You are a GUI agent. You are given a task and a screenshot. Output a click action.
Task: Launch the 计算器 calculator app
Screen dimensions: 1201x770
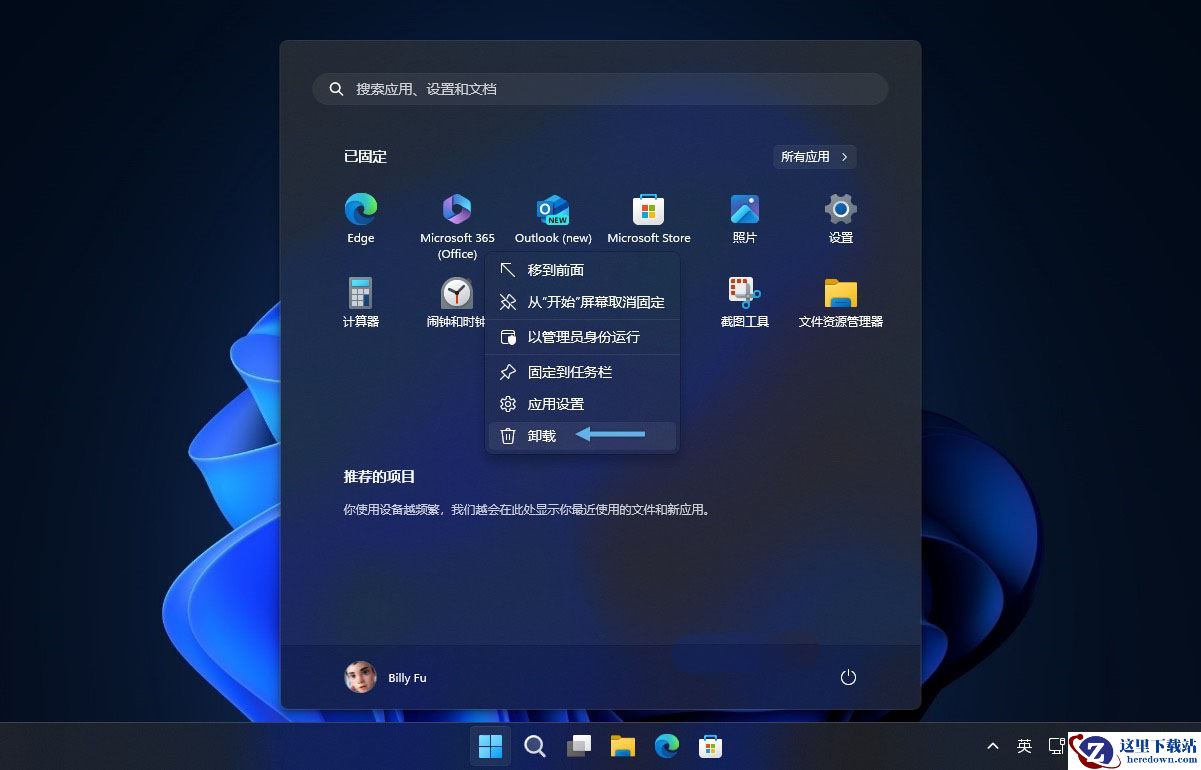tap(360, 302)
